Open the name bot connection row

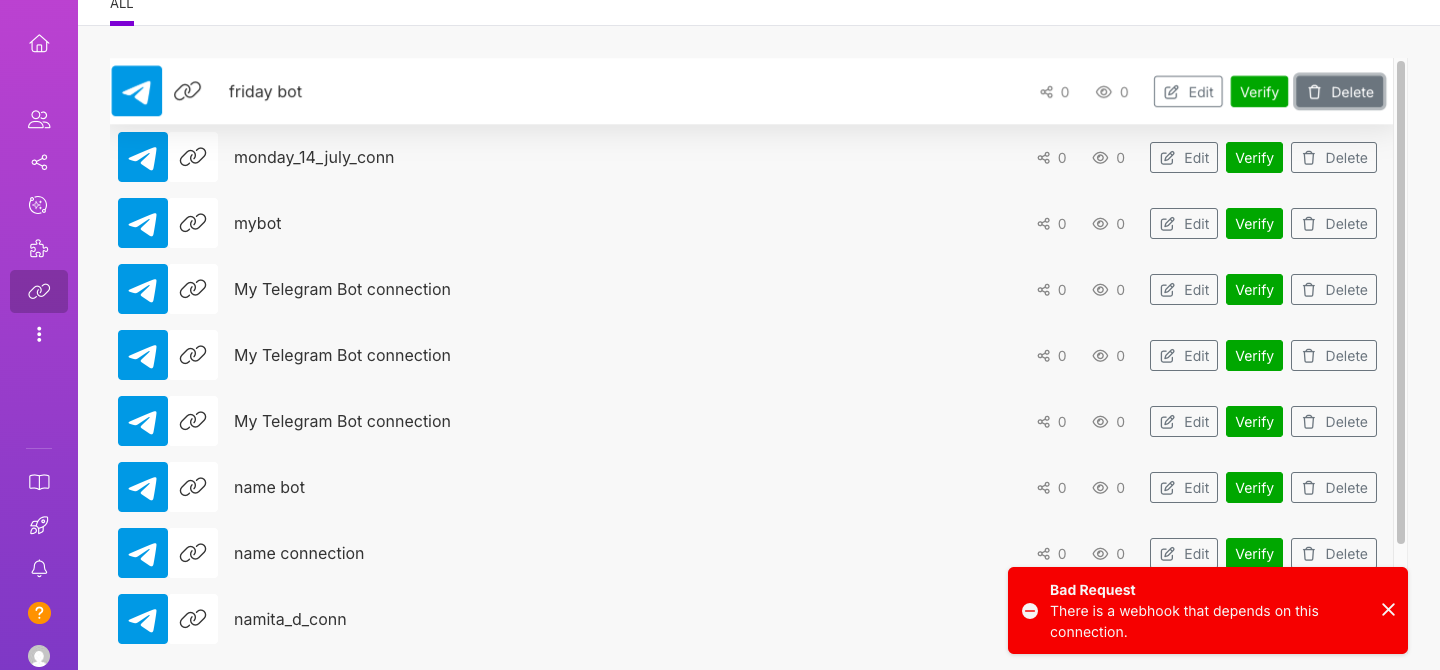[x=269, y=488]
